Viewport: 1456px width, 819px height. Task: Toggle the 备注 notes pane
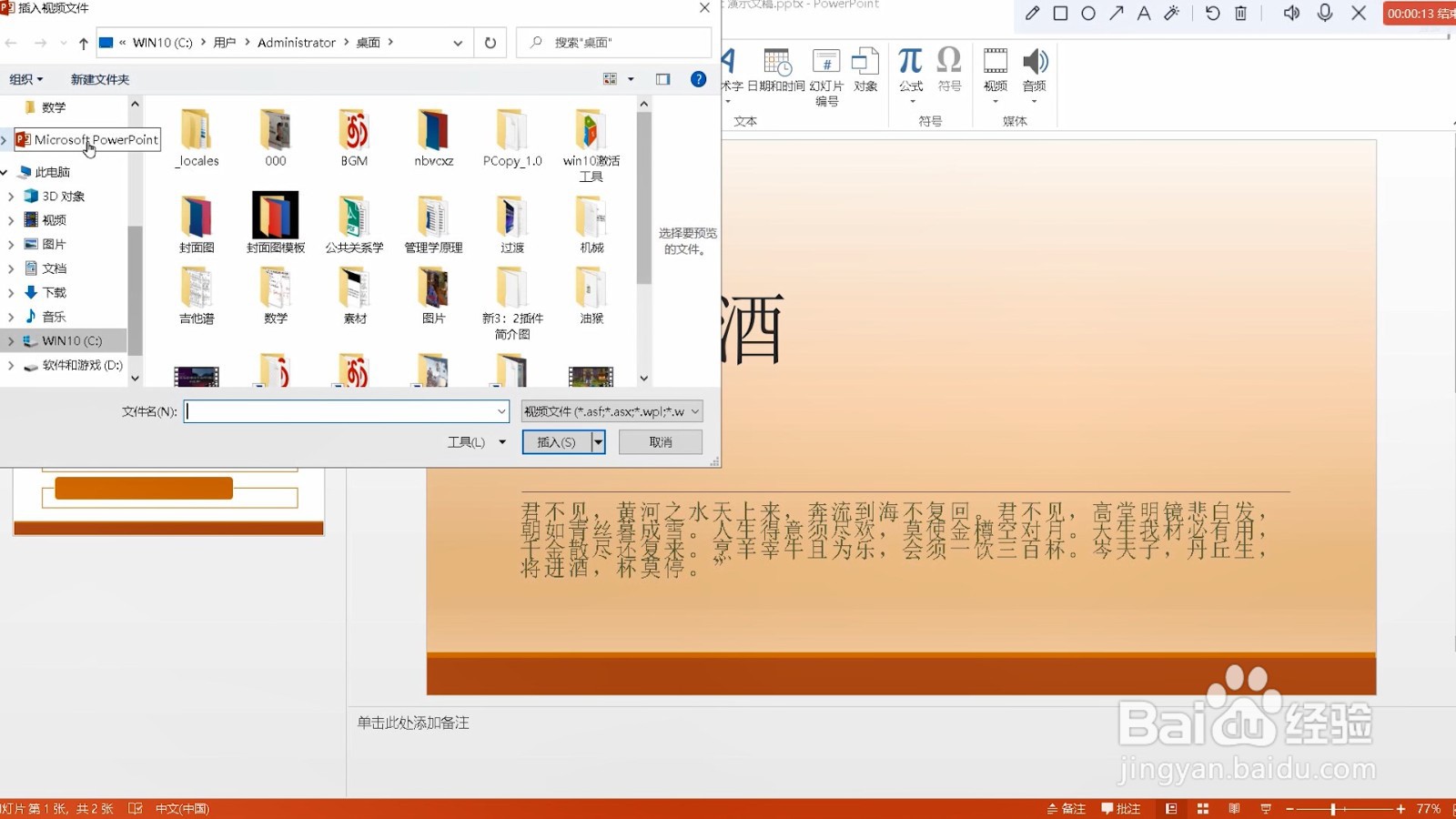pos(1067,809)
